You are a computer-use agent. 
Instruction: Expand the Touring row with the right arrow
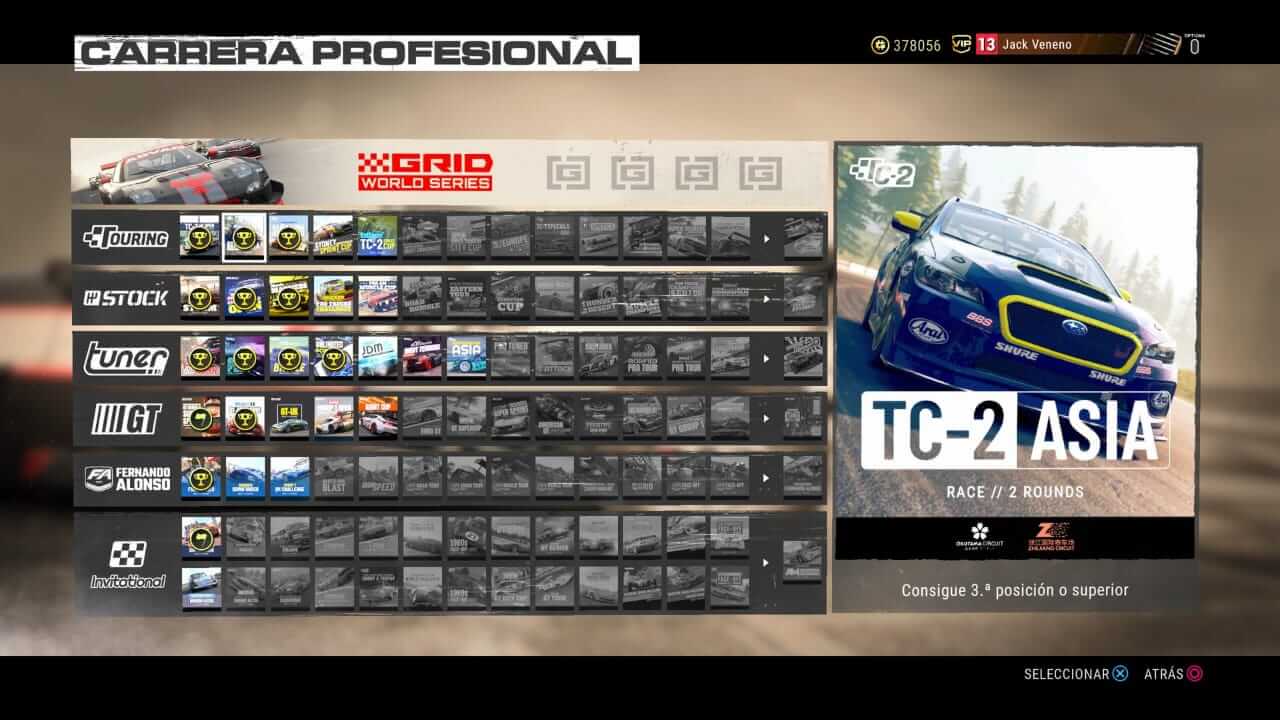tap(767, 238)
